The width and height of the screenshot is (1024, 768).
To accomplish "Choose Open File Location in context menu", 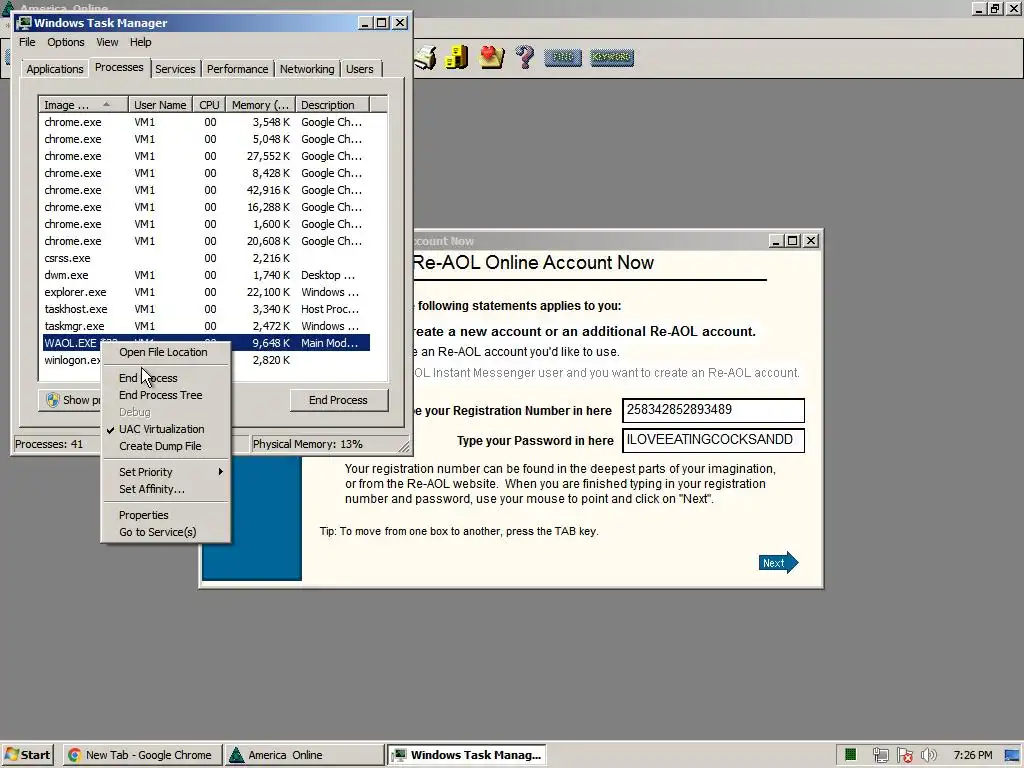I will coord(166,352).
